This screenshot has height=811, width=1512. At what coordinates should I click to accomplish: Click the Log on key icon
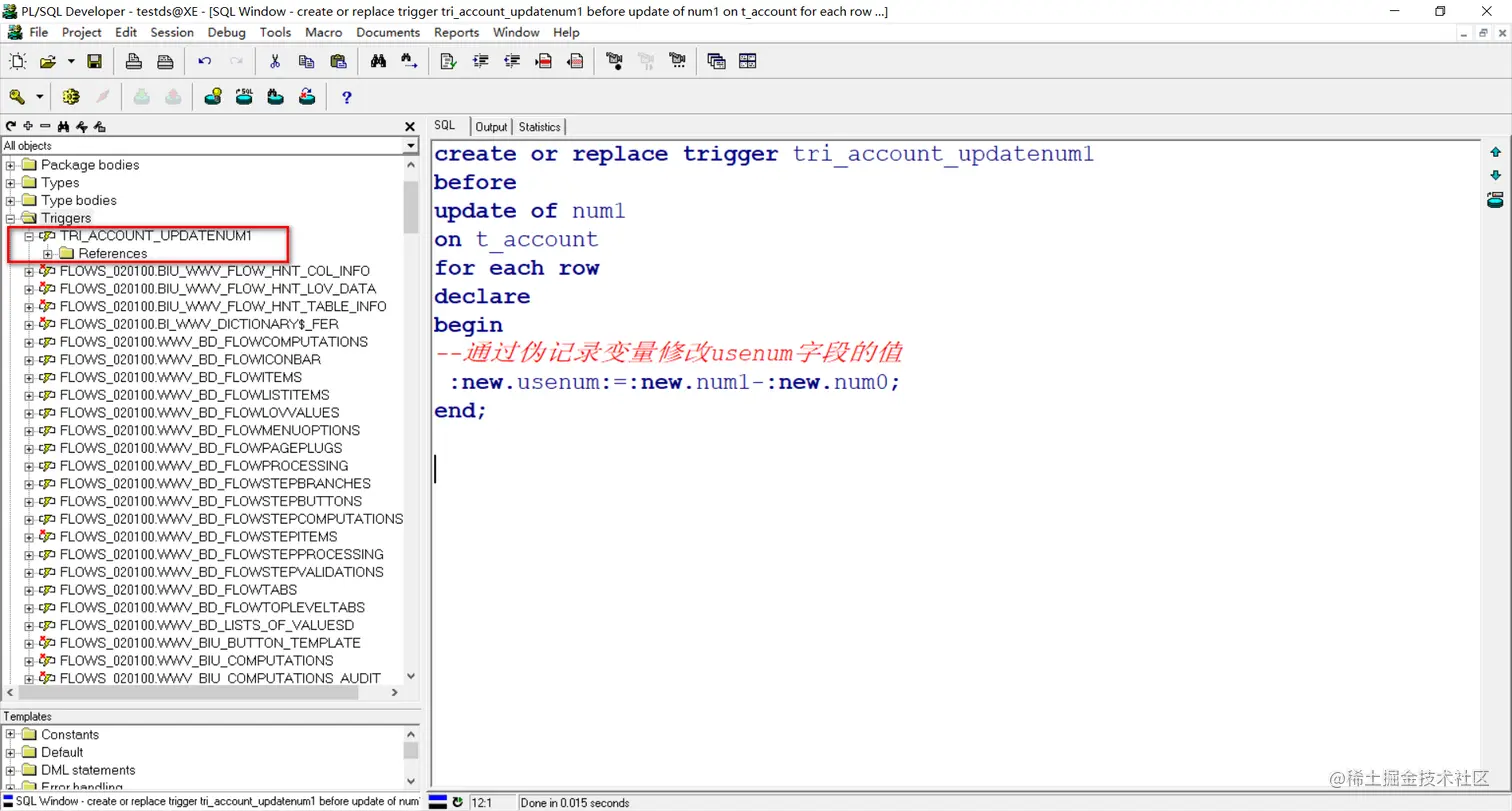(17, 97)
